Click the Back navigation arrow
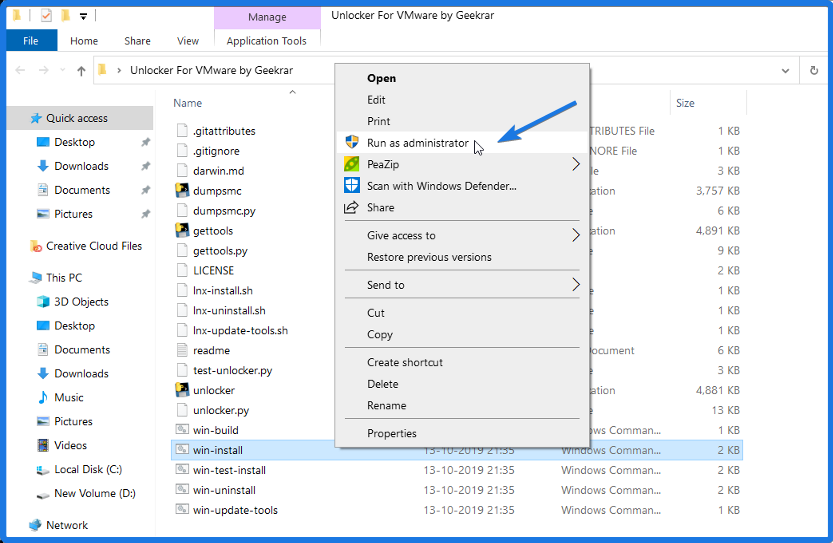 click(x=20, y=70)
